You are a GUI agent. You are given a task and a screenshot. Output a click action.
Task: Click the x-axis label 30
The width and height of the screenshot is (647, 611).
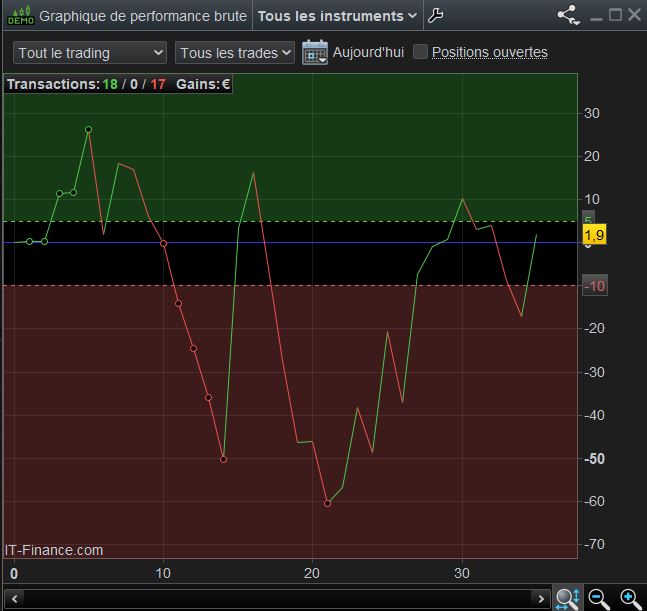pyautogui.click(x=462, y=573)
